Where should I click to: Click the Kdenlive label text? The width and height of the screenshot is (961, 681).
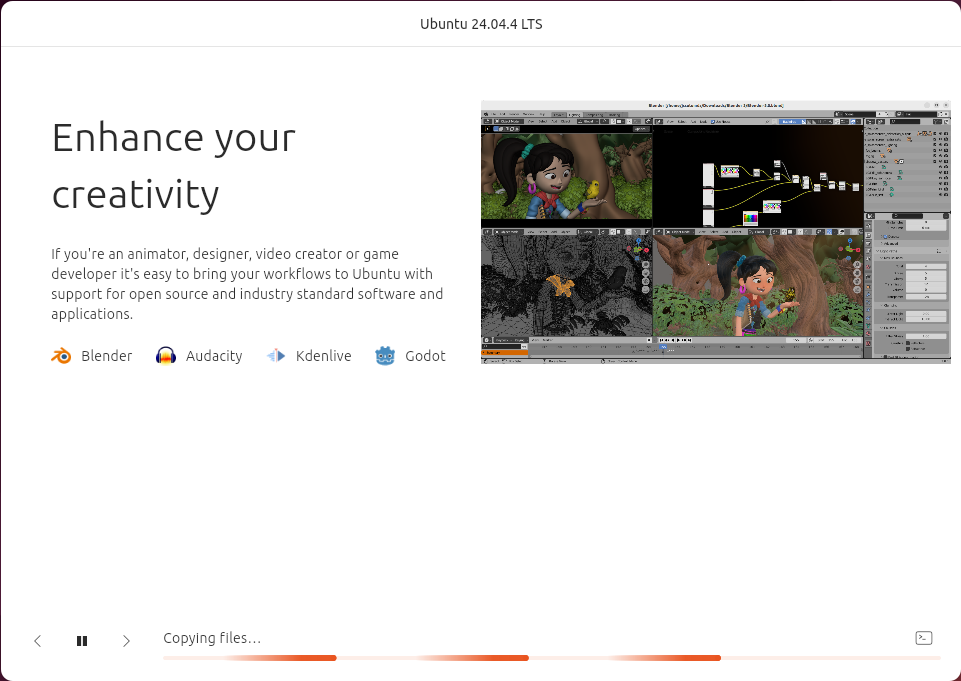tap(324, 356)
